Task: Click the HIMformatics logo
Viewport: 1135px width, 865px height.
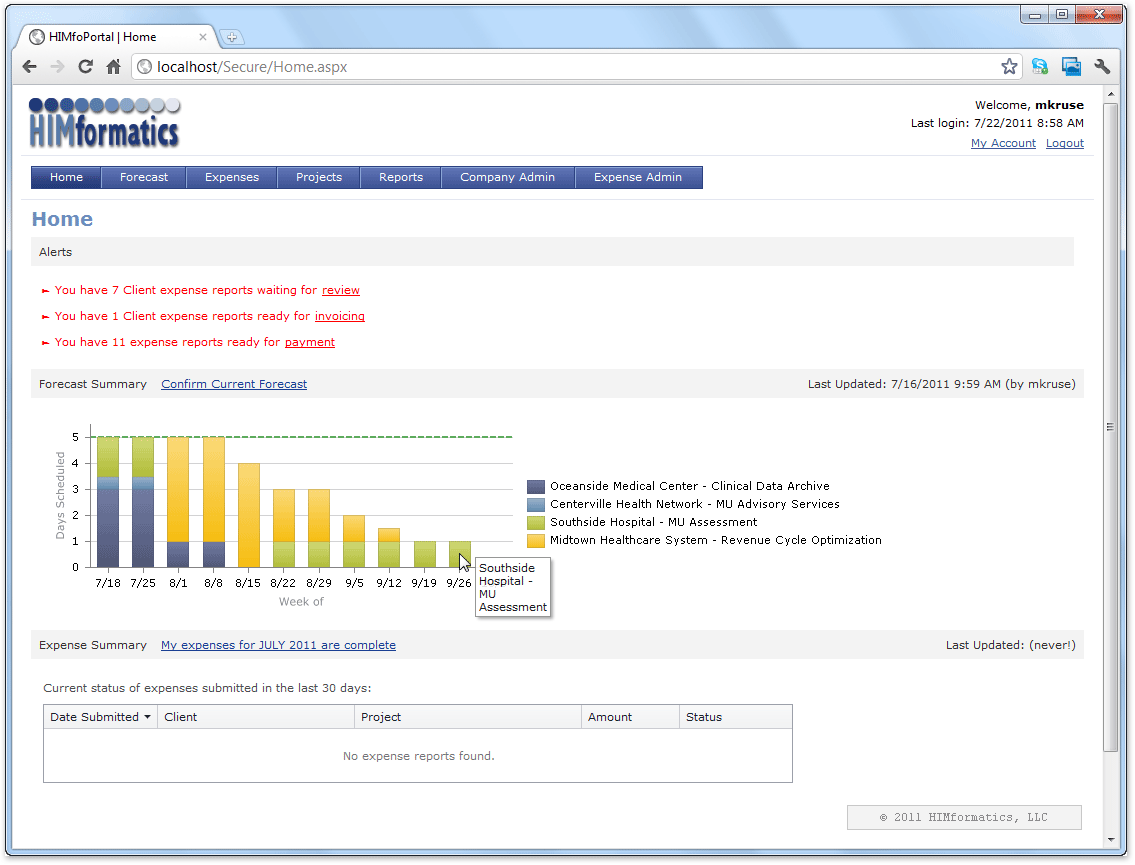Action: click(104, 123)
